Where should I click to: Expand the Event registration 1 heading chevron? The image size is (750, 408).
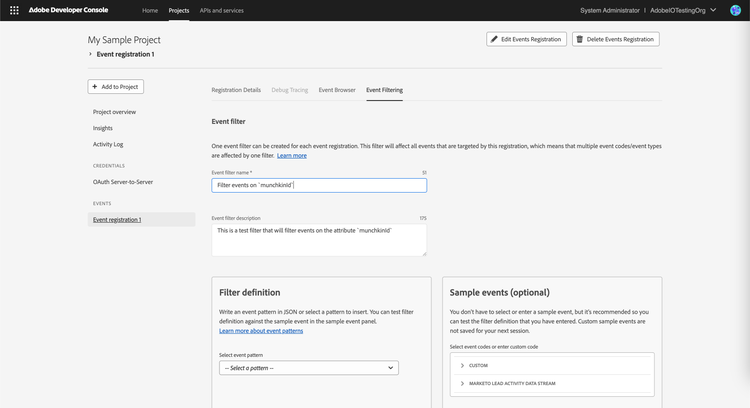[91, 54]
